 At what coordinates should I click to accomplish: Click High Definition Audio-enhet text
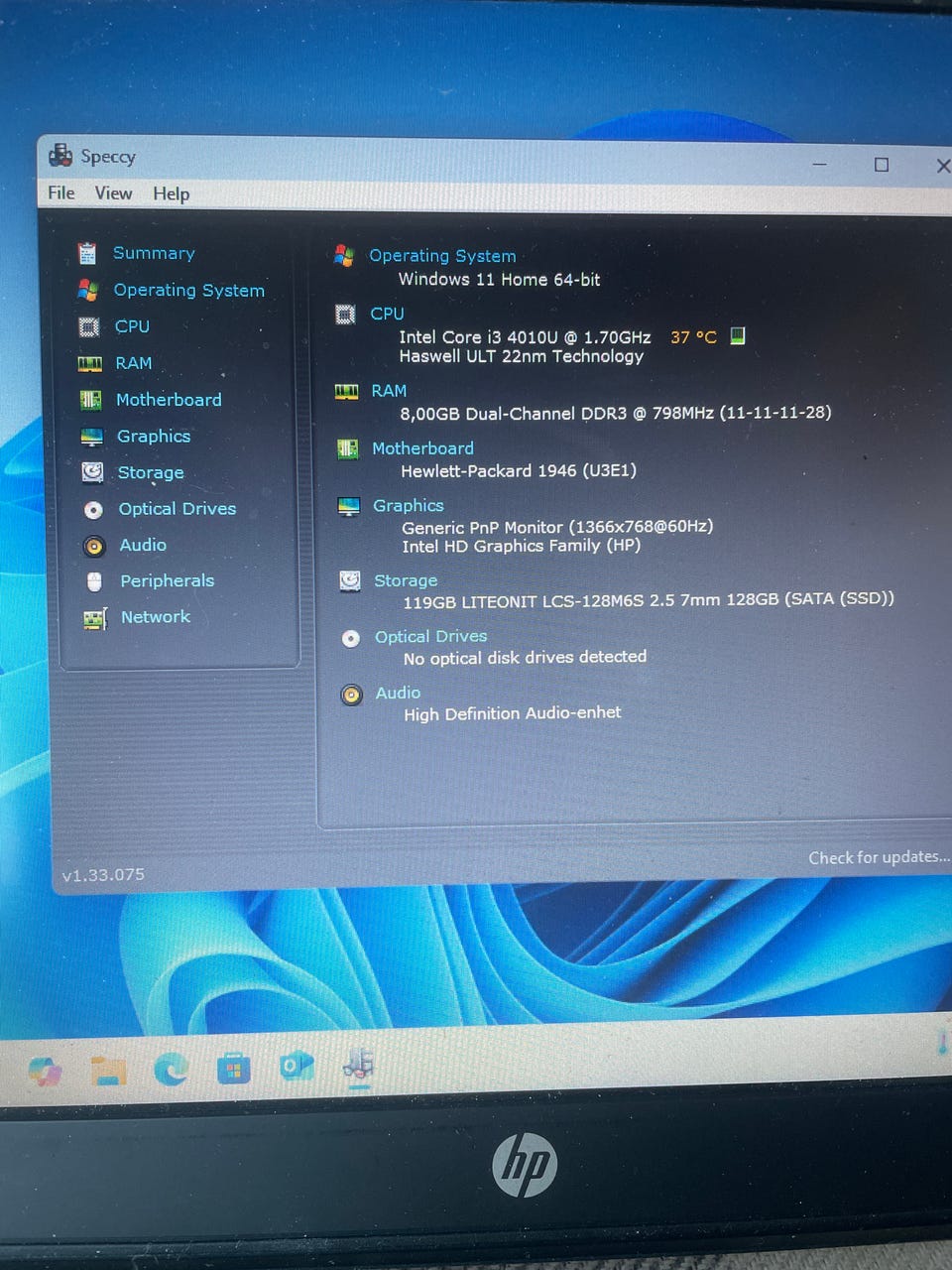coord(513,713)
